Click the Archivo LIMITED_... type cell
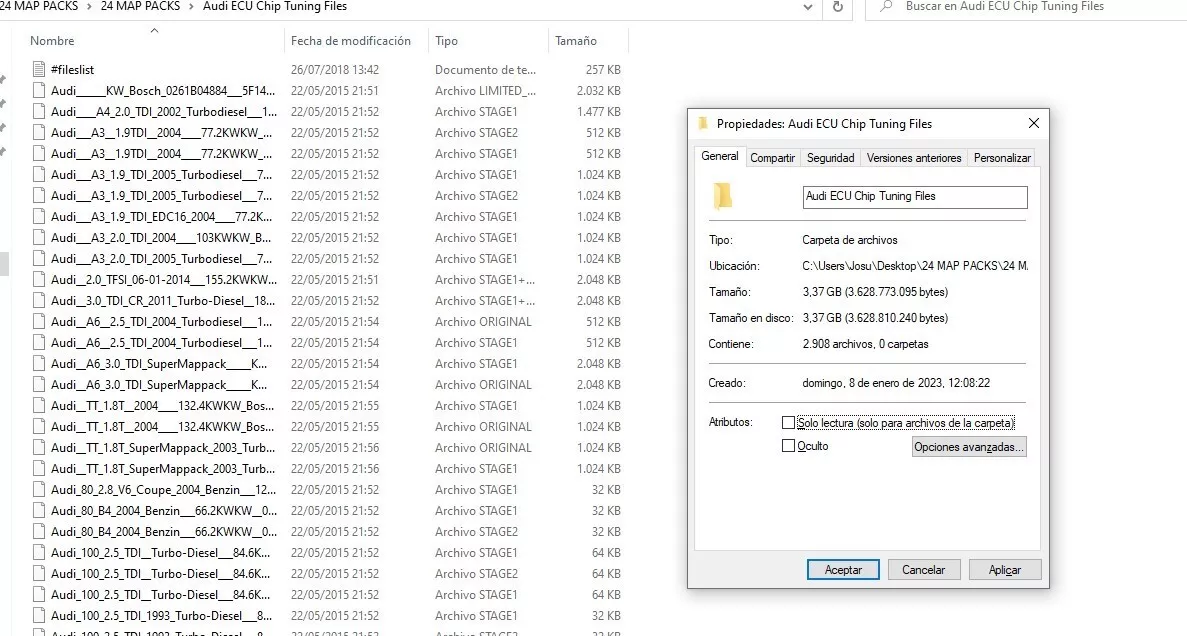 click(485, 91)
